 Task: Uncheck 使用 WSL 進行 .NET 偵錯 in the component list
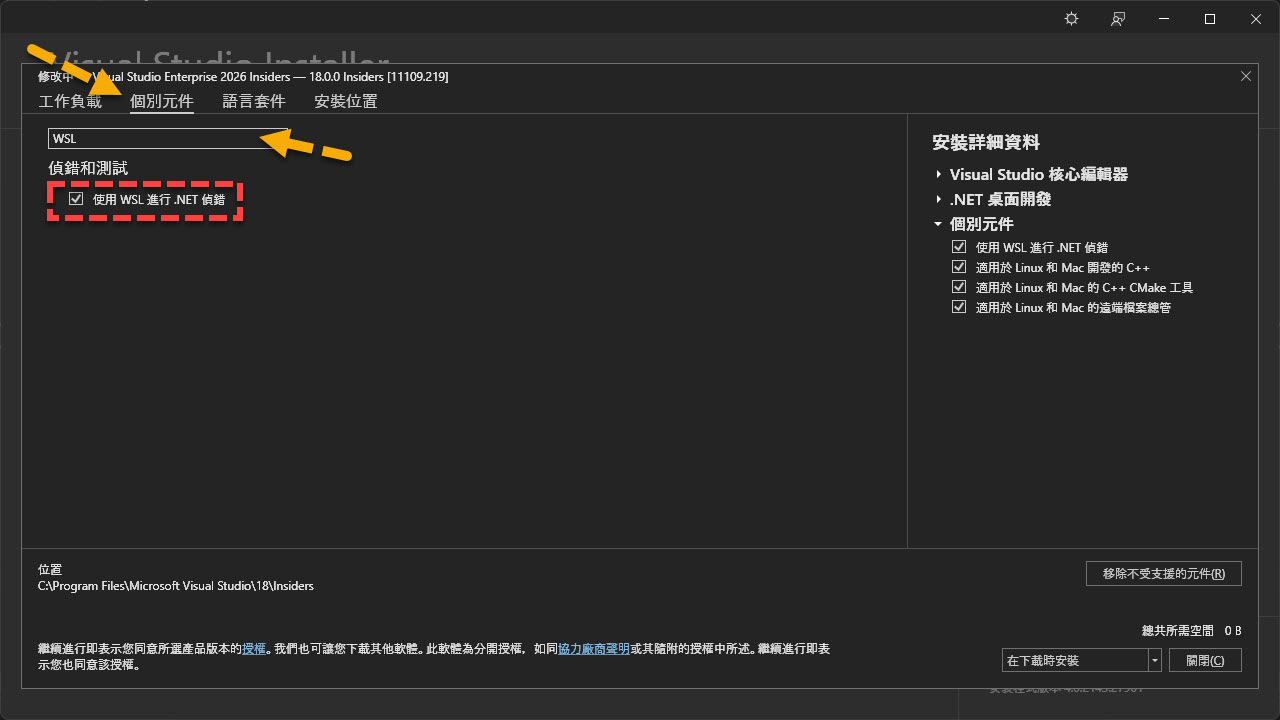76,199
